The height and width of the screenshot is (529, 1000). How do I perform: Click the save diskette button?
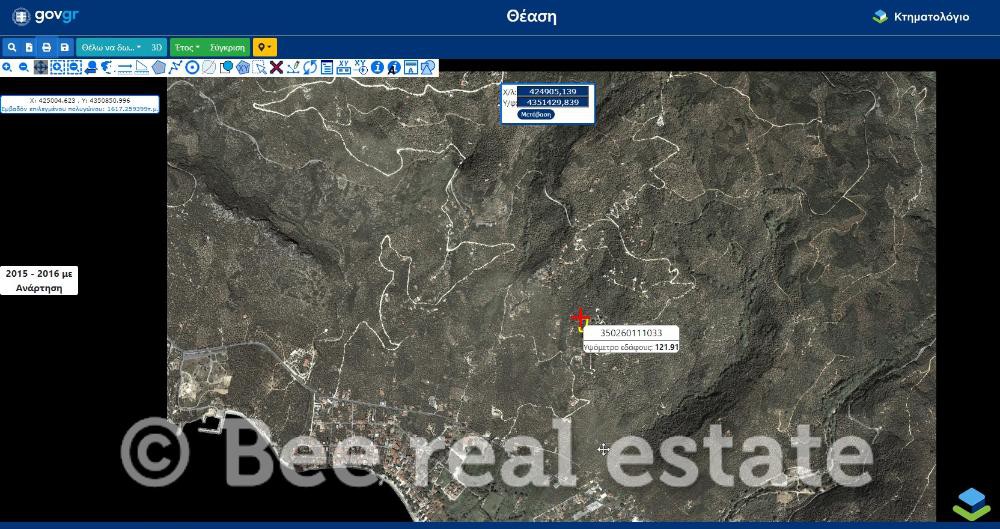pos(64,47)
